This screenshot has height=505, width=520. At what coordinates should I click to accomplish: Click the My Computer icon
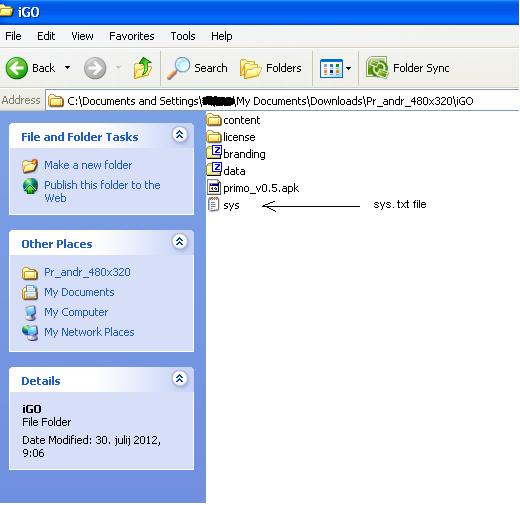click(x=30, y=313)
